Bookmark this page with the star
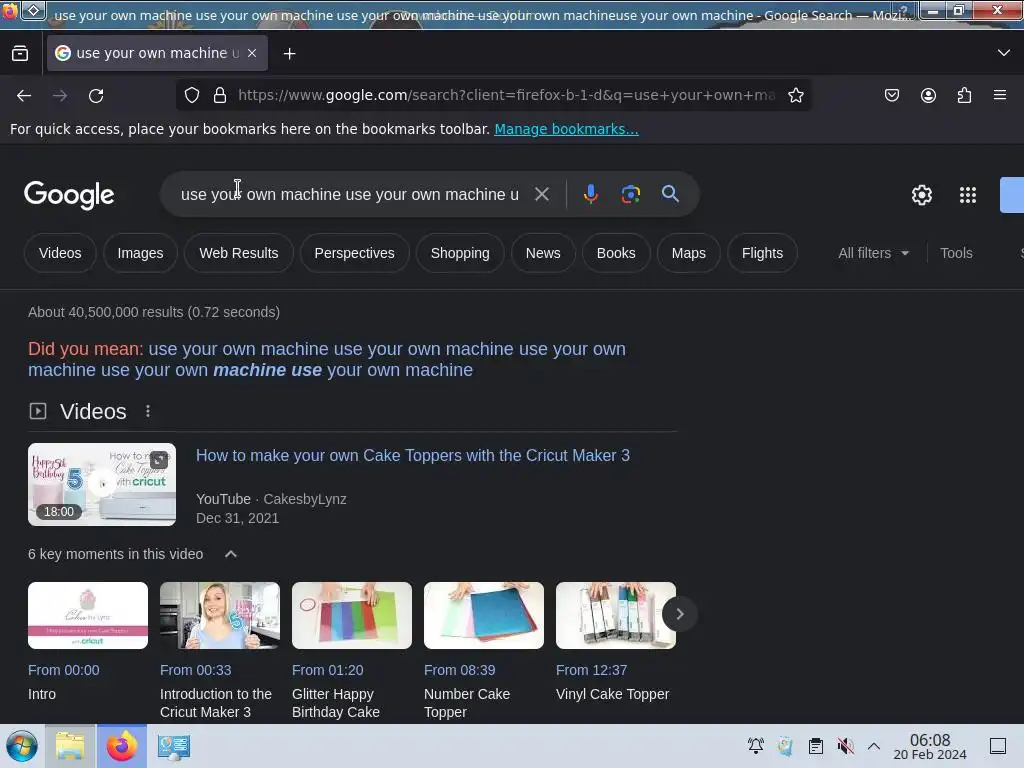 pos(795,95)
